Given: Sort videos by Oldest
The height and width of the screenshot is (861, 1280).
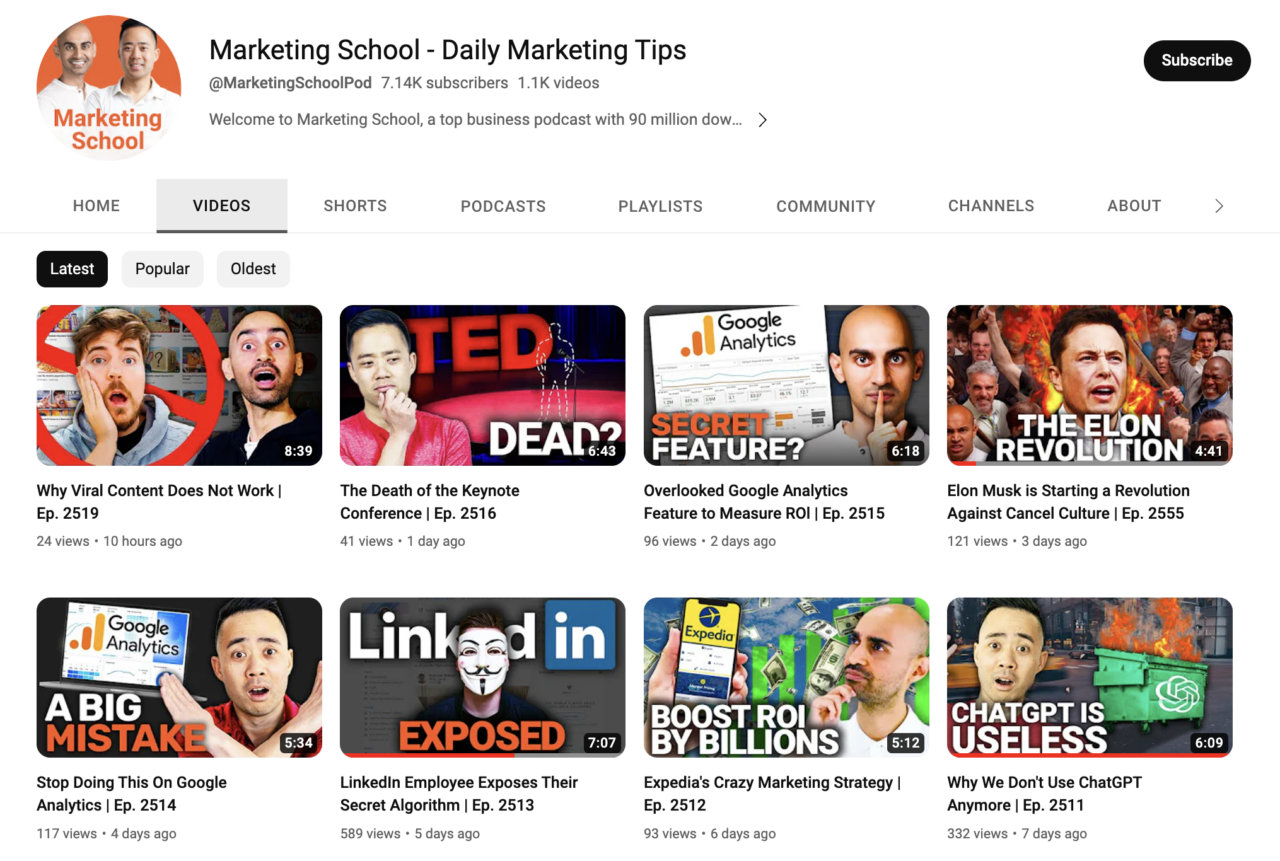Looking at the screenshot, I should click(x=253, y=268).
